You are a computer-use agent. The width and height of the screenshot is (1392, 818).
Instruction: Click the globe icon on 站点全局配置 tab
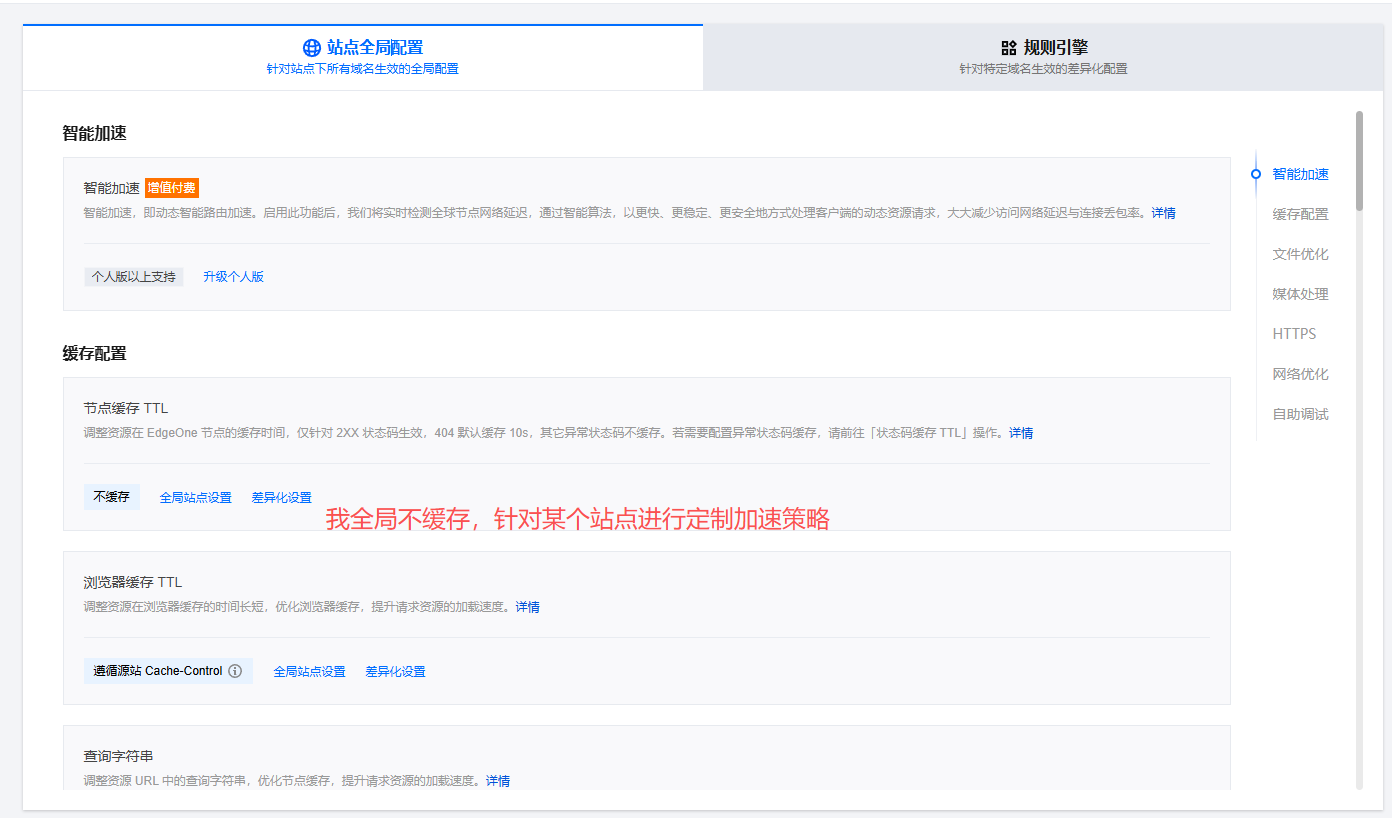[312, 48]
